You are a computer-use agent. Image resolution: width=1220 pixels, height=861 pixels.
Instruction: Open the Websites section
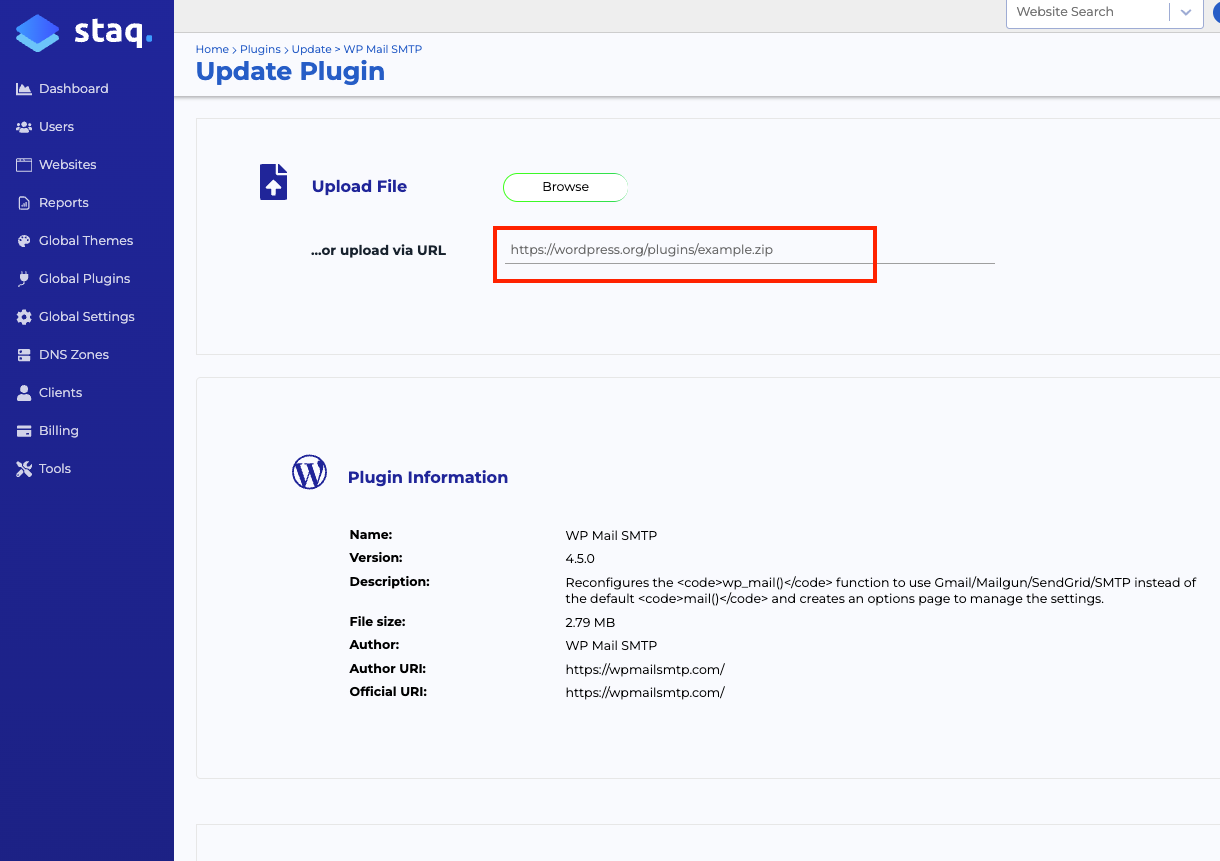[23, 164]
